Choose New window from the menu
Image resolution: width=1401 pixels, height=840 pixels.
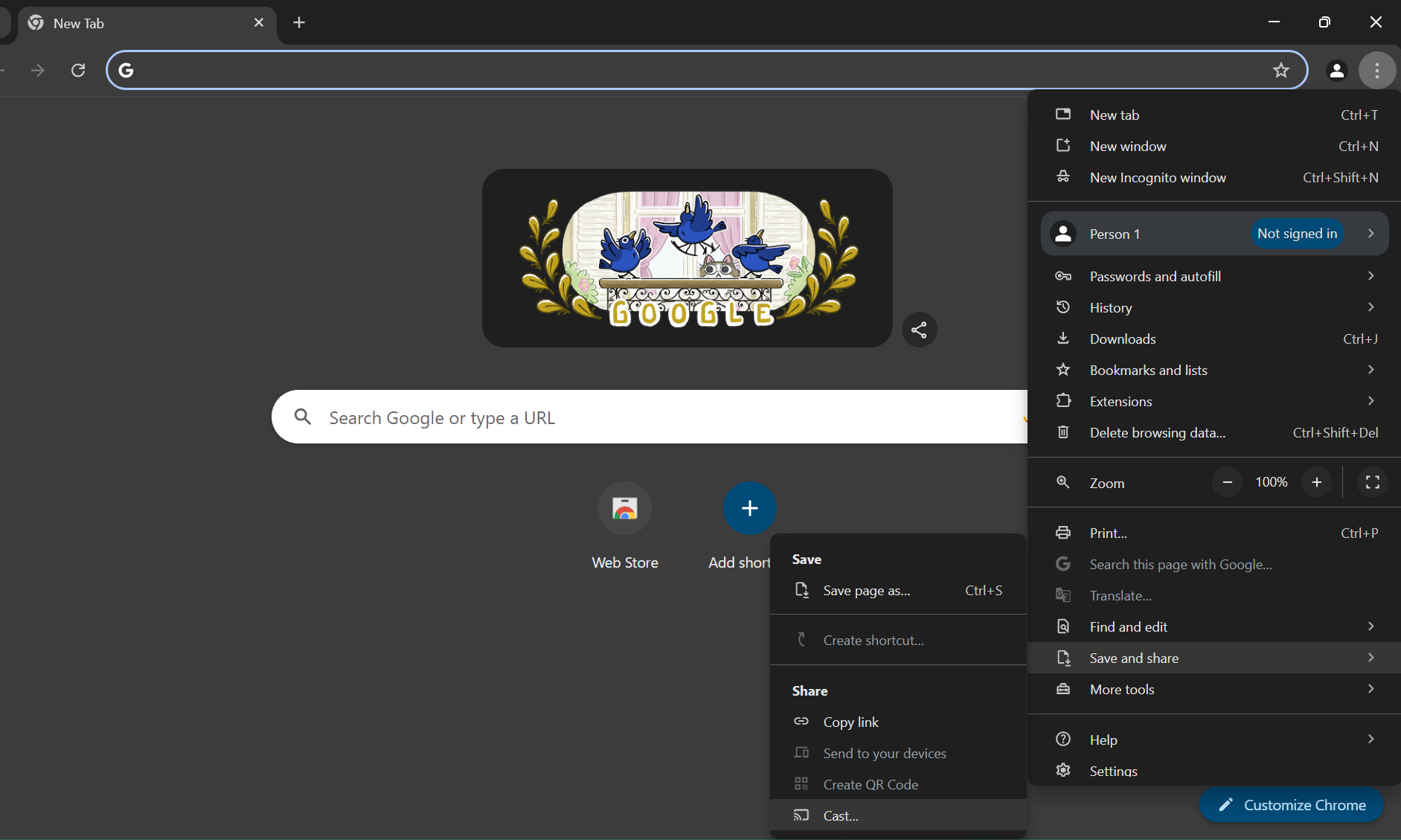point(1214,146)
